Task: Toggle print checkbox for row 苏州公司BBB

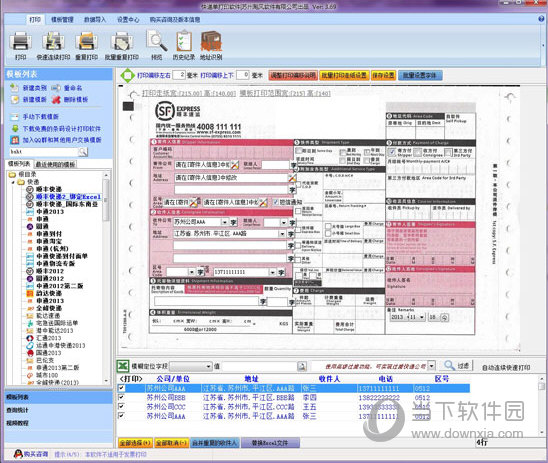Action: point(121,397)
